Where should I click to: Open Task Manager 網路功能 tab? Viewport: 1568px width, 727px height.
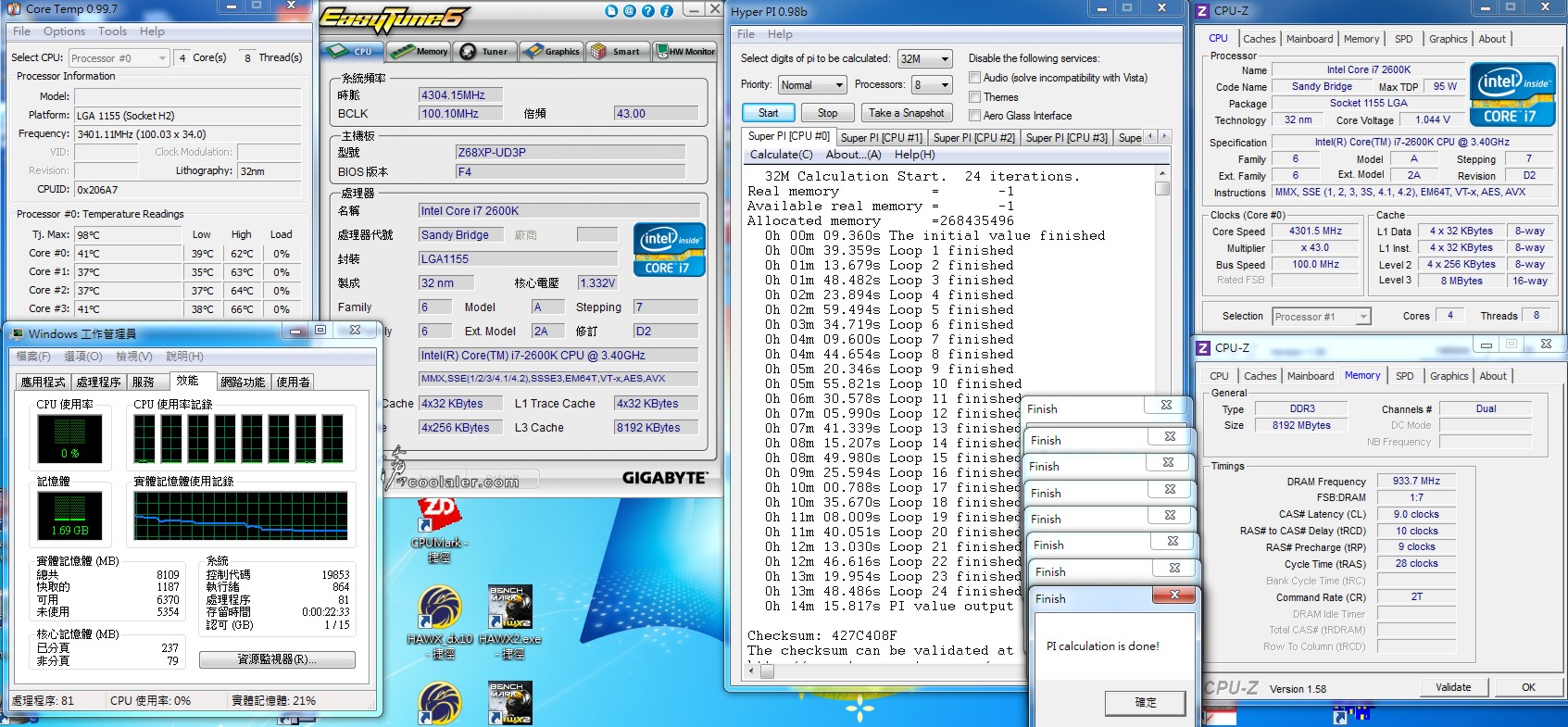point(243,382)
